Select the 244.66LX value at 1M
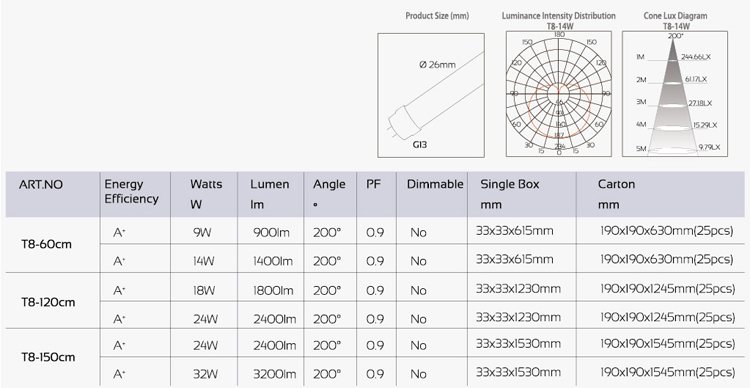The width and height of the screenshot is (750, 388). click(697, 57)
